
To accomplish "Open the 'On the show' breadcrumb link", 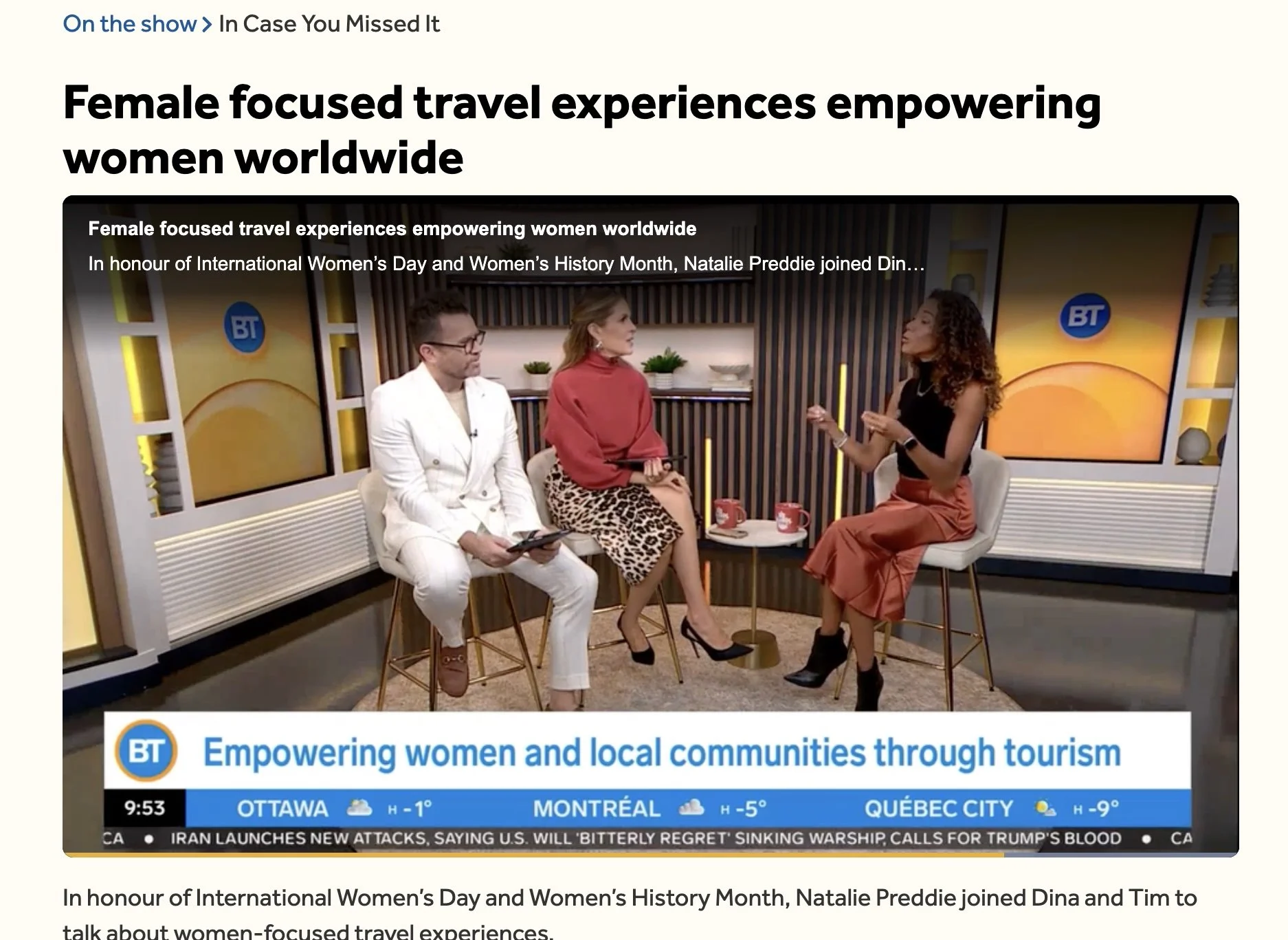I will coord(129,24).
